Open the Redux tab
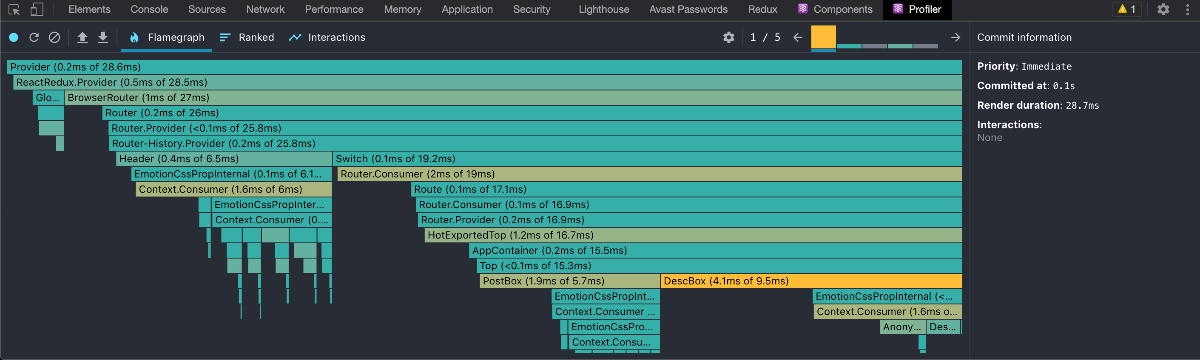The height and width of the screenshot is (360, 1200). point(763,9)
